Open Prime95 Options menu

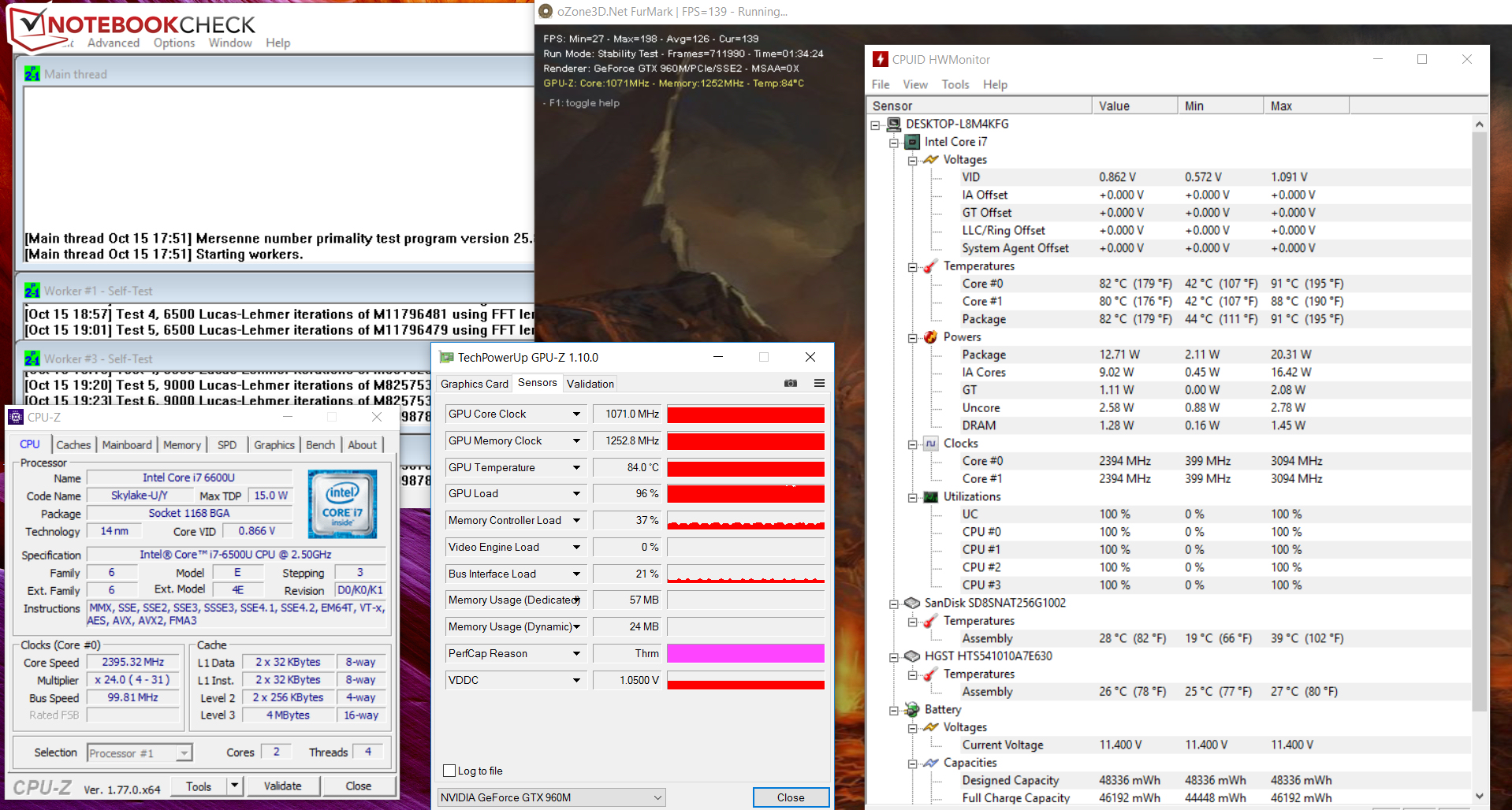coord(174,43)
